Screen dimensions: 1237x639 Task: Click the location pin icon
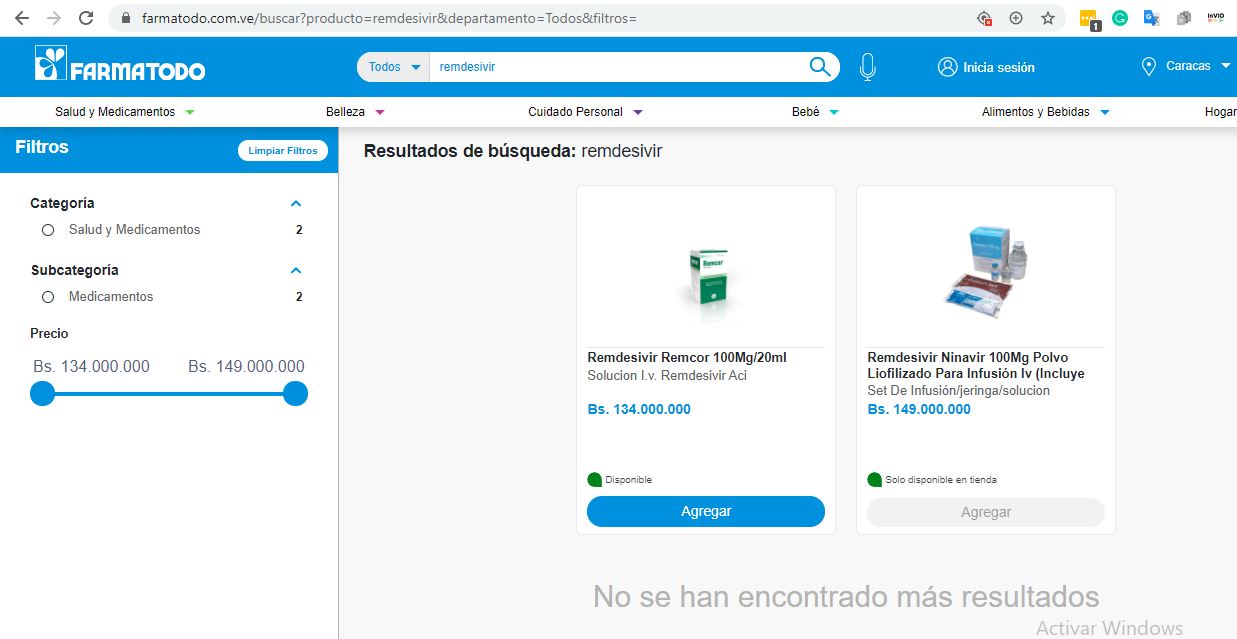[x=1149, y=67]
